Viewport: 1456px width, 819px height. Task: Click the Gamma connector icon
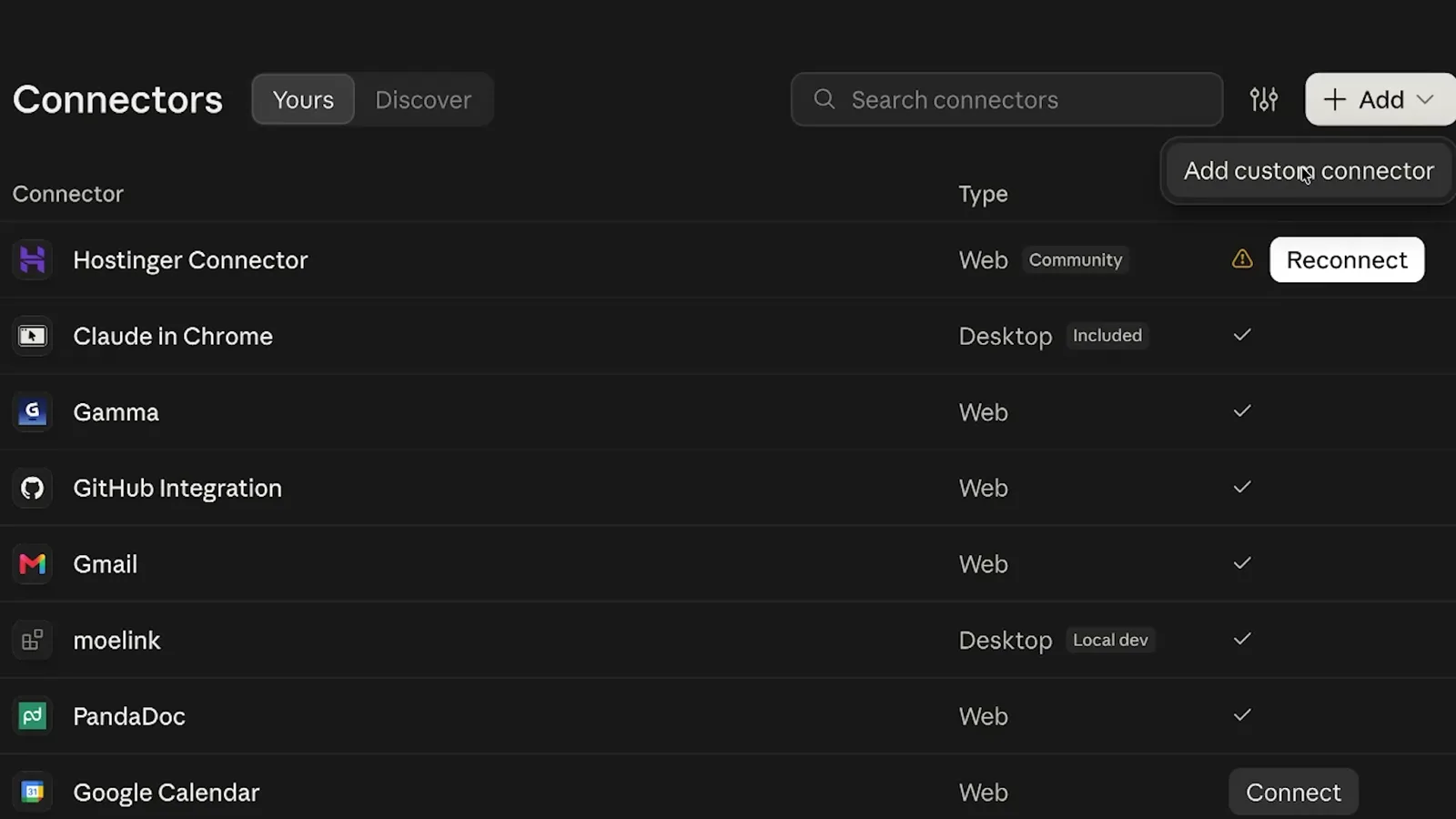coord(32,412)
